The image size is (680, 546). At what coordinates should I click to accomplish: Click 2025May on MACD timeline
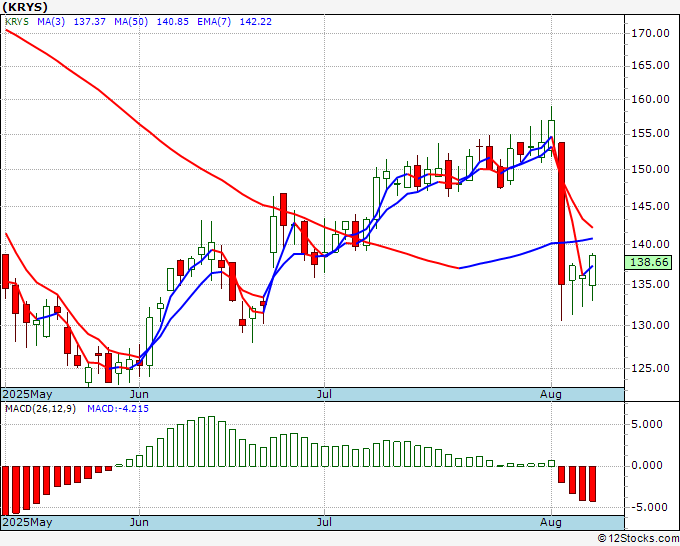[x=27, y=522]
